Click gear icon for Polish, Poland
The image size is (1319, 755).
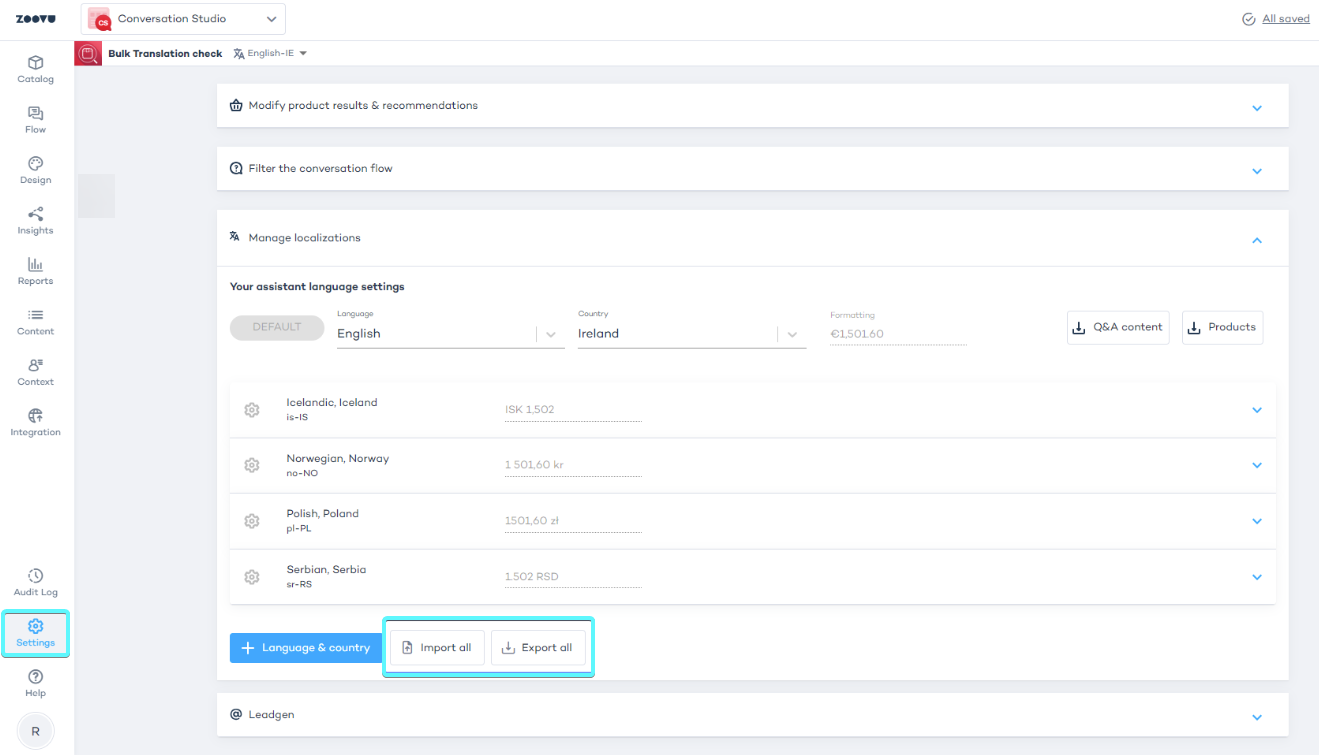[x=252, y=521]
